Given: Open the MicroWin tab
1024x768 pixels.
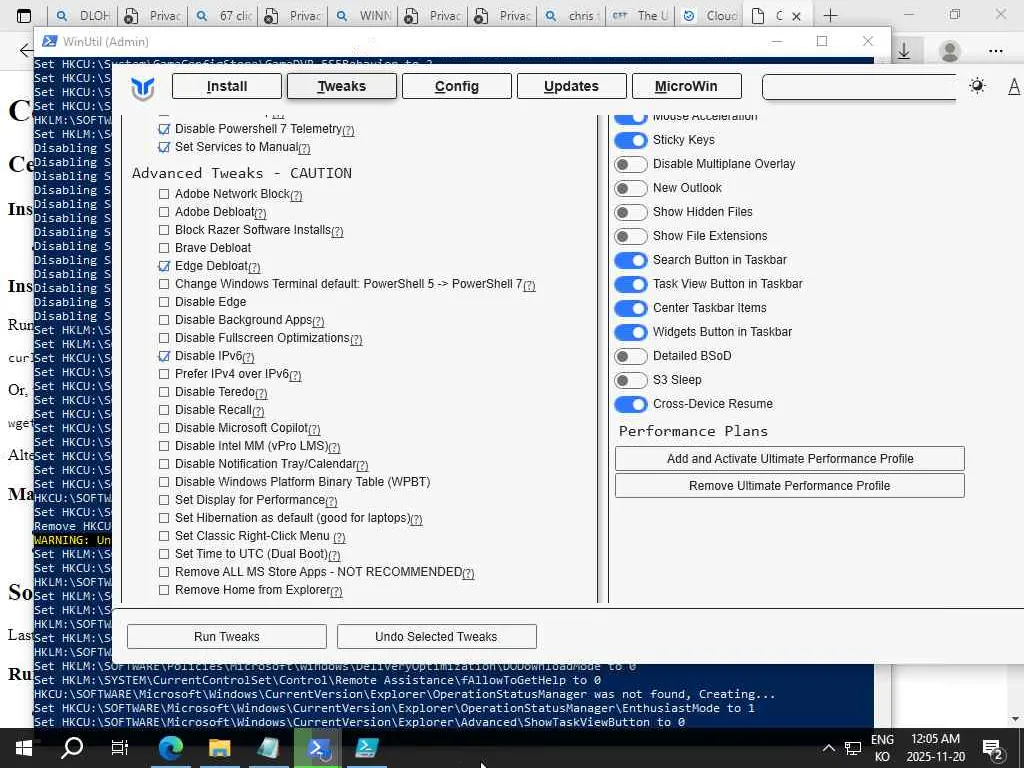Looking at the screenshot, I should pos(686,86).
